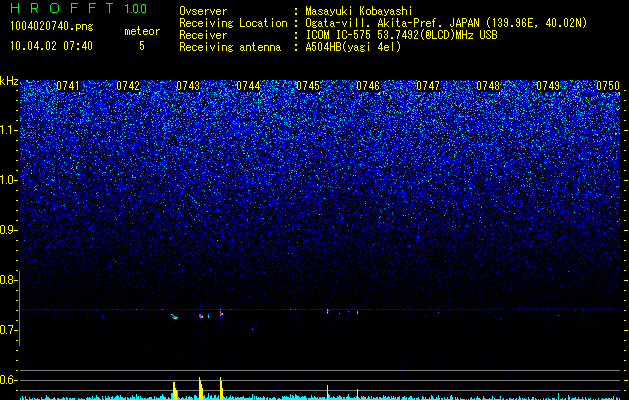The image size is (629, 400).
Task: Click the date stamp 10.04.02 07:40
Action: point(51,46)
